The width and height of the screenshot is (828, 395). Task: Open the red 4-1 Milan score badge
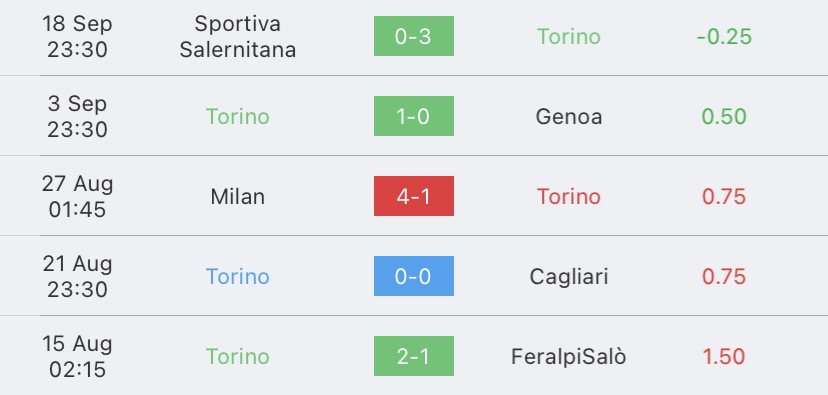click(413, 196)
